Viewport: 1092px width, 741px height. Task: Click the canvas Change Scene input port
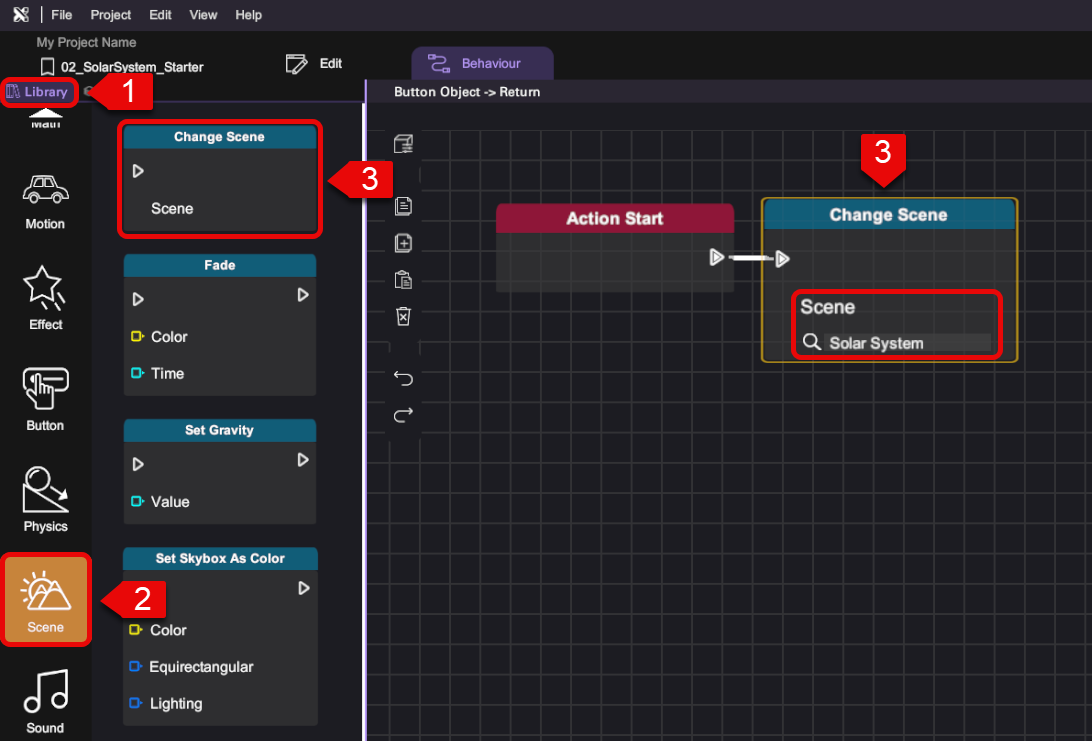(782, 259)
